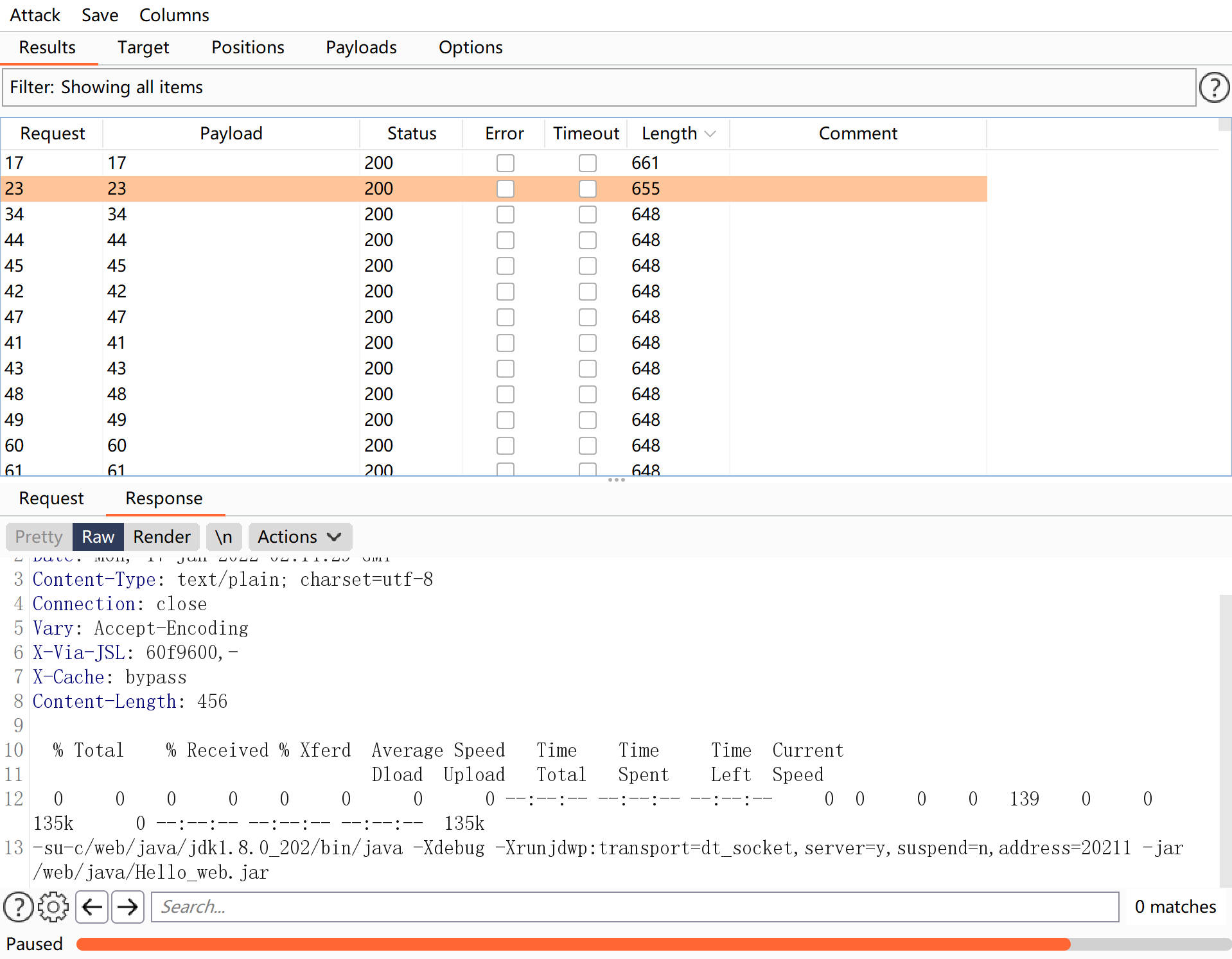Screen dimensions: 1232x959
Task: Select the row for request 48
Action: [x=493, y=394]
